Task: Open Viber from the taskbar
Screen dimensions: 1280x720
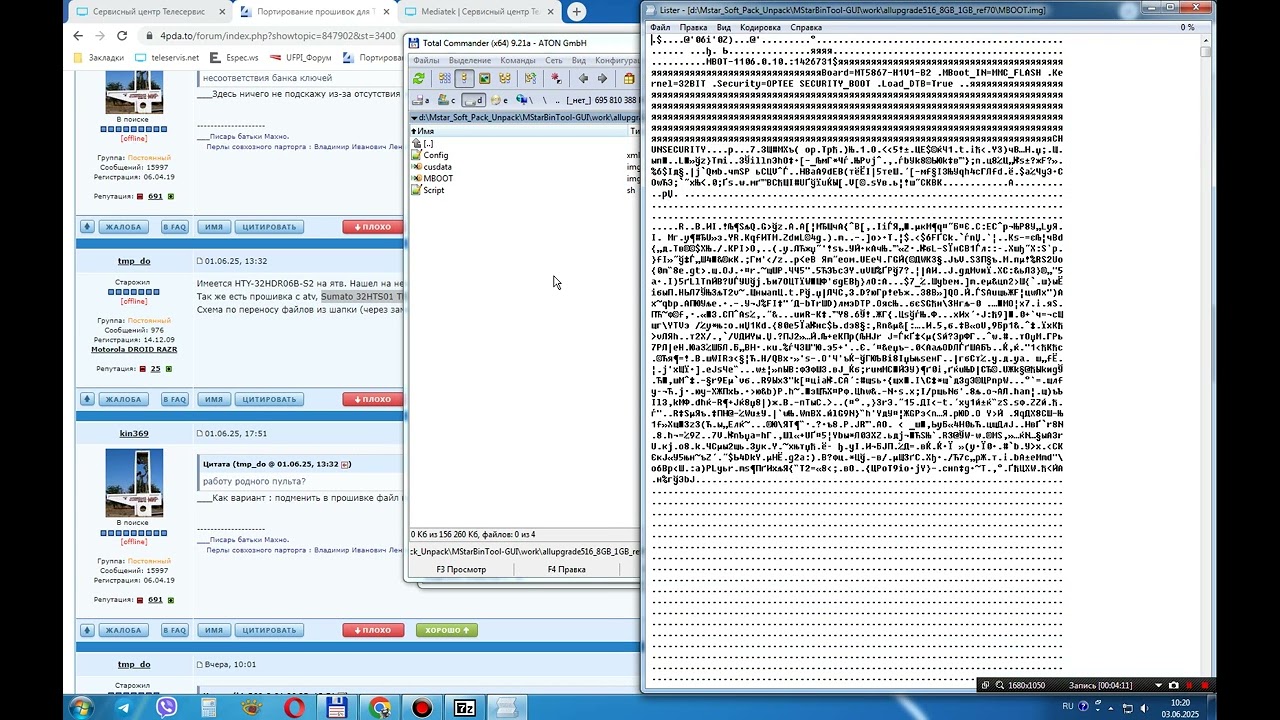Action: [x=167, y=708]
